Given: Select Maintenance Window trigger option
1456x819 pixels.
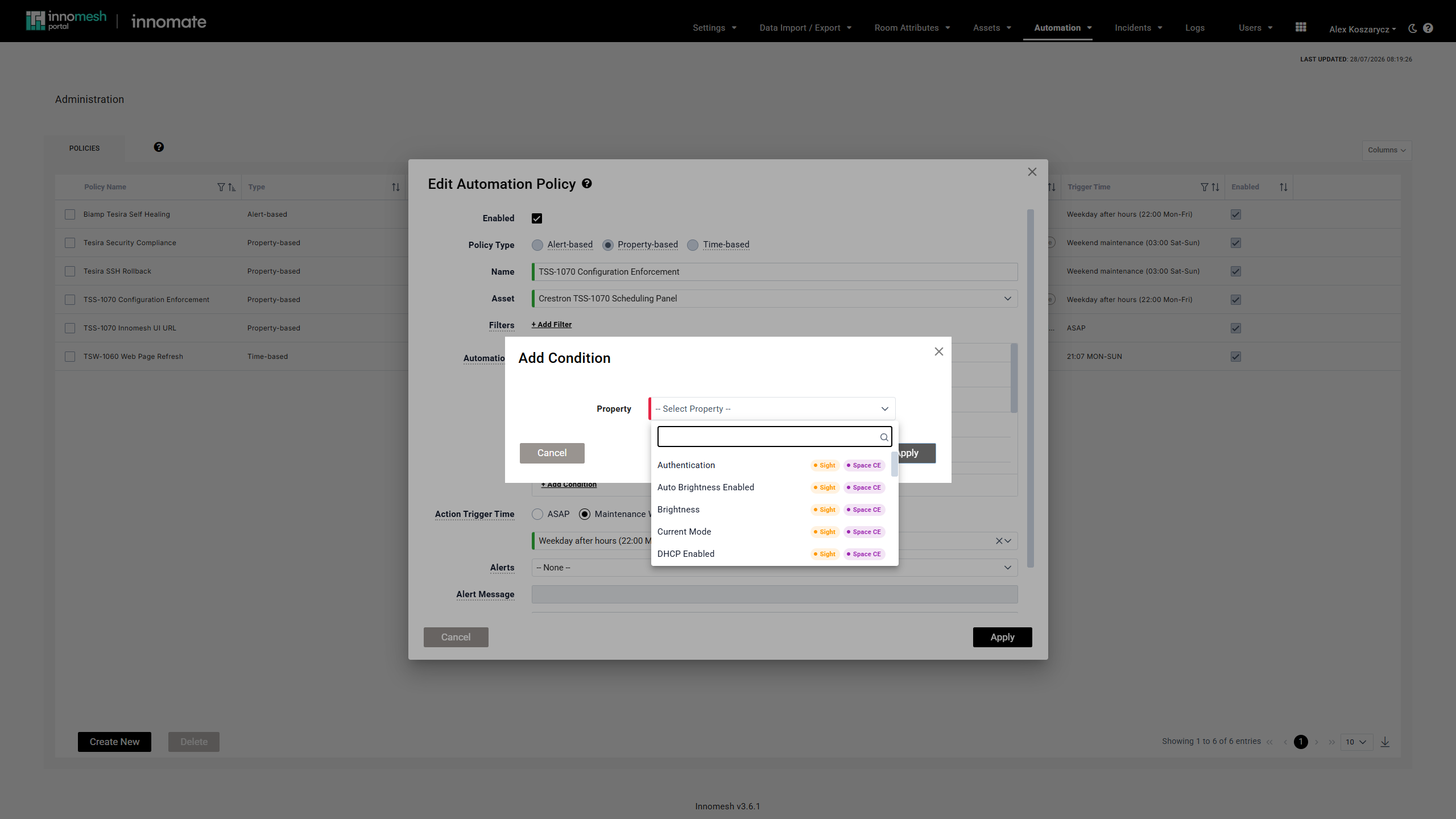Looking at the screenshot, I should (585, 514).
